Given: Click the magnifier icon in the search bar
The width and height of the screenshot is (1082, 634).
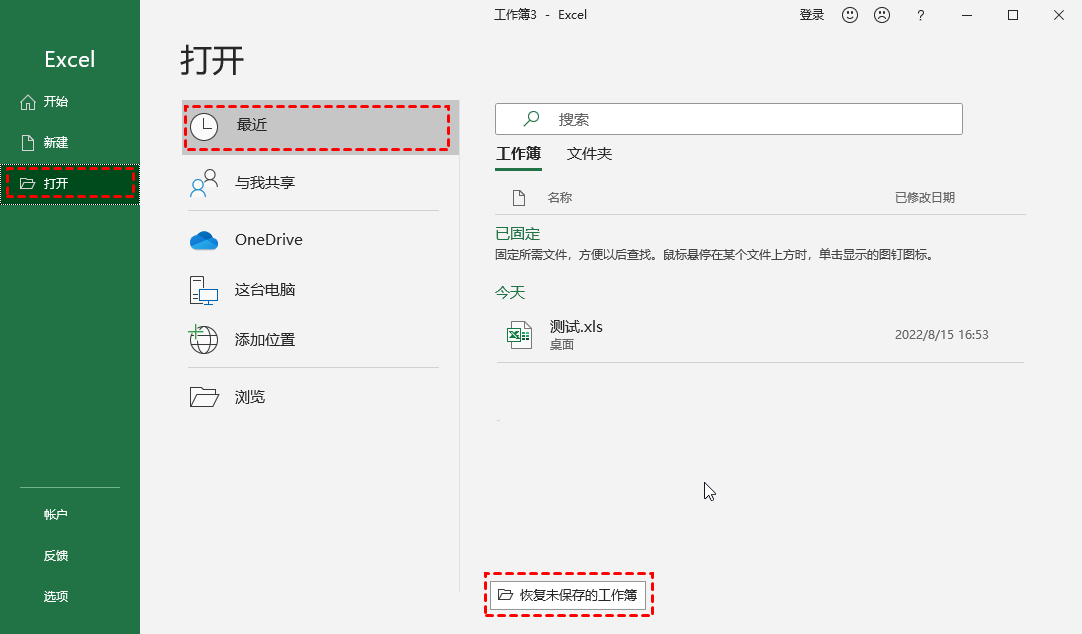Looking at the screenshot, I should point(529,118).
